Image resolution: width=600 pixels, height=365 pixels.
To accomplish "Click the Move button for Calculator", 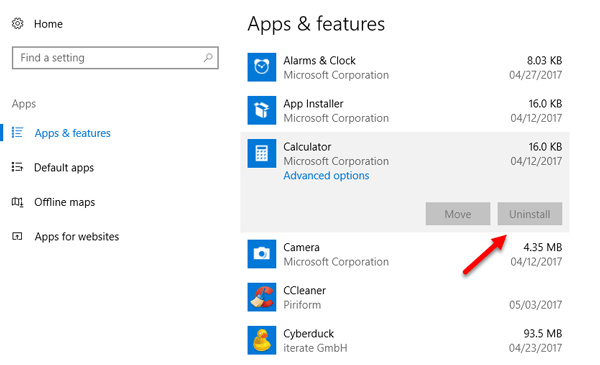I will [x=458, y=214].
